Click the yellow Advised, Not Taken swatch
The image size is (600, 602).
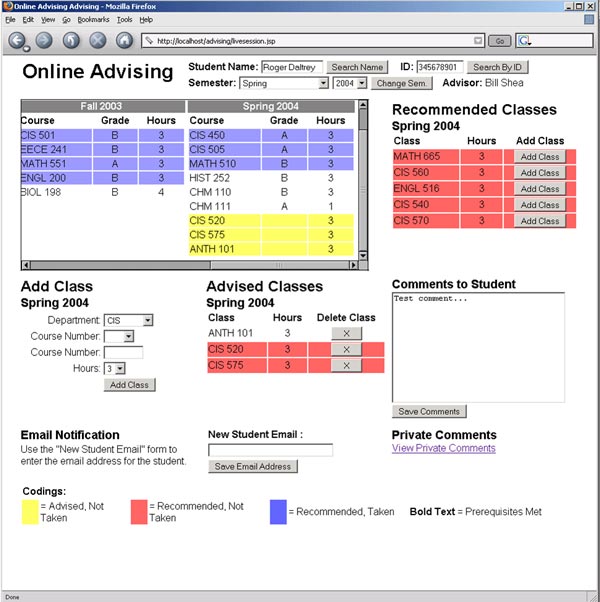point(30,512)
